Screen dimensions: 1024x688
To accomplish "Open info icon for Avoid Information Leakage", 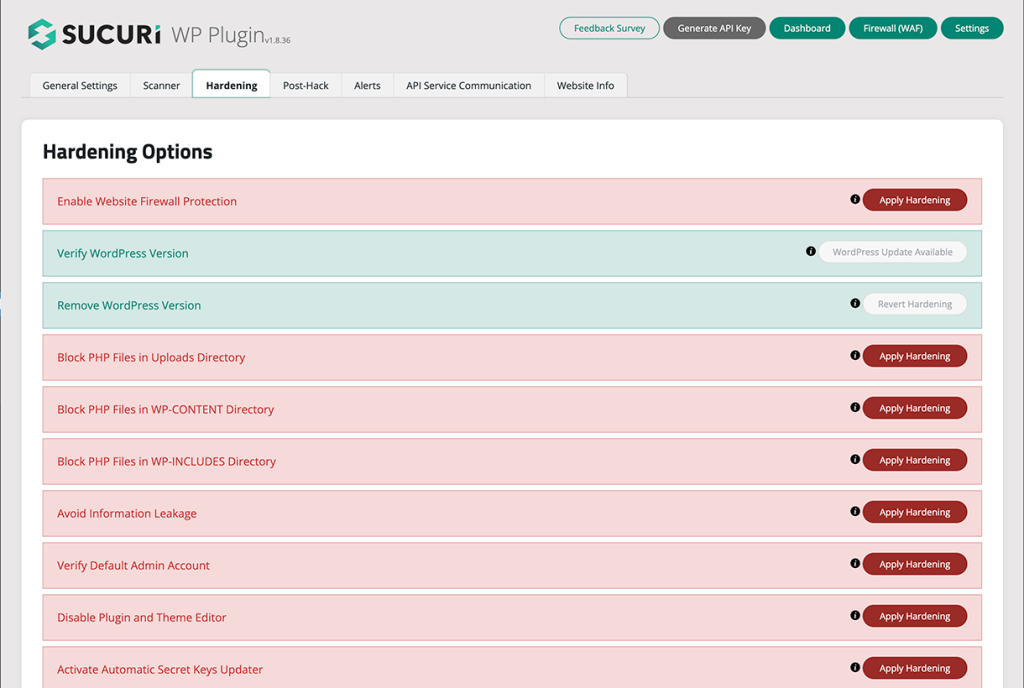I will click(x=855, y=511).
